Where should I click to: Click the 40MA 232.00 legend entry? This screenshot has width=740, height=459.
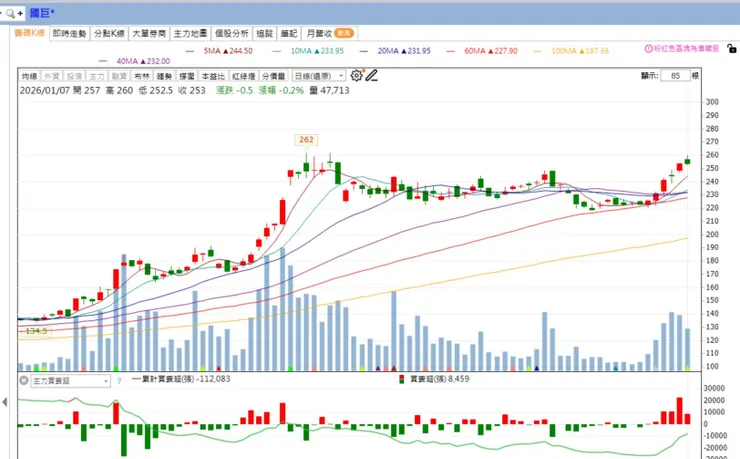135,61
